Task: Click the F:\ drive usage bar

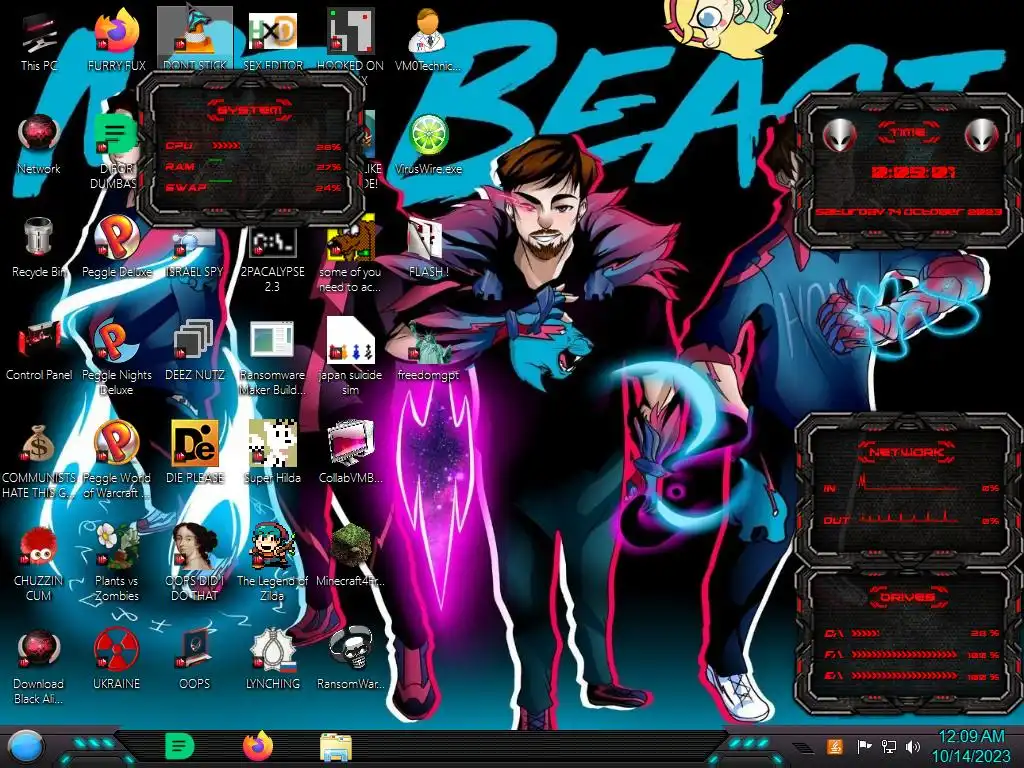Action: click(x=905, y=654)
